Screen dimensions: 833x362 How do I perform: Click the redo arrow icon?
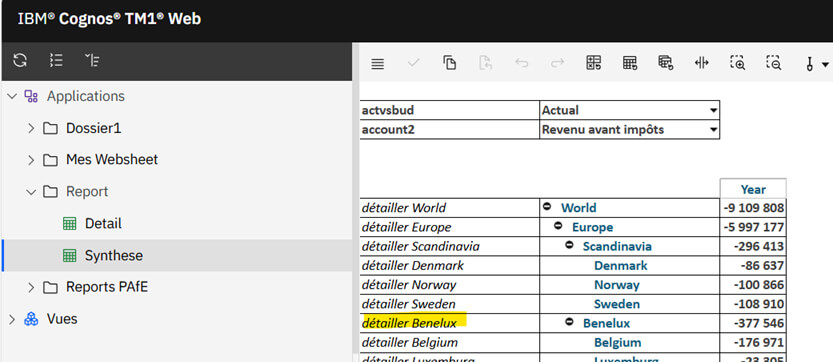[557, 63]
